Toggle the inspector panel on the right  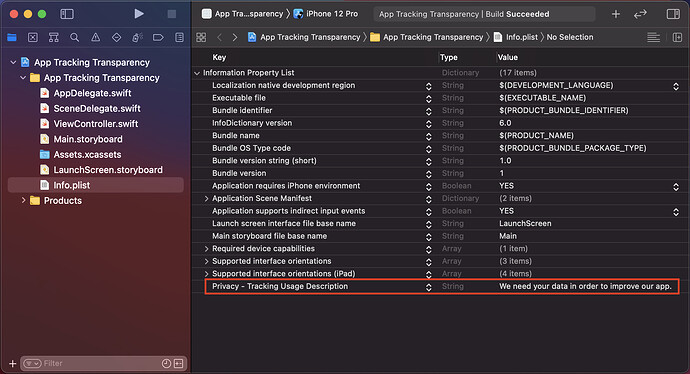coord(673,14)
